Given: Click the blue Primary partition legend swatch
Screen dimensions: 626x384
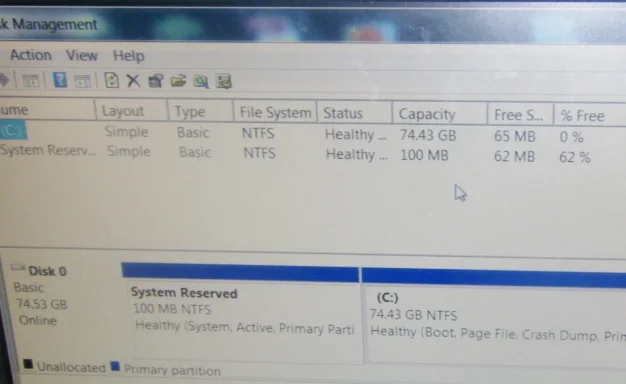Looking at the screenshot, I should 115,366.
